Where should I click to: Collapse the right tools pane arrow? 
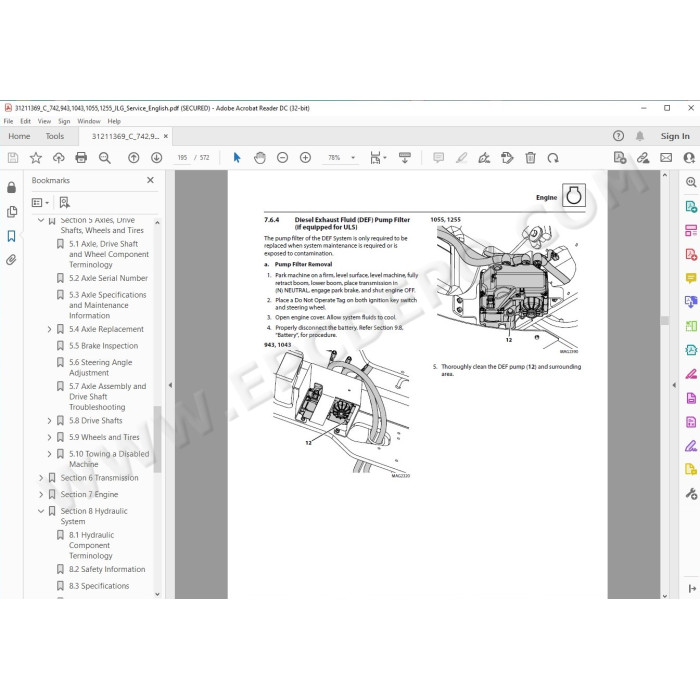[674, 385]
